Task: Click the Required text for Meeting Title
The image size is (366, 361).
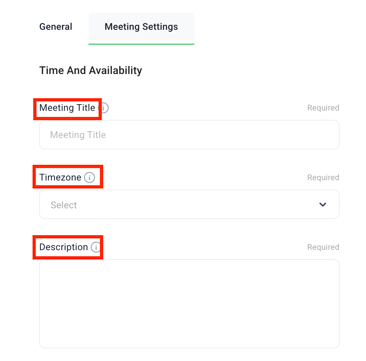Action: tap(323, 108)
